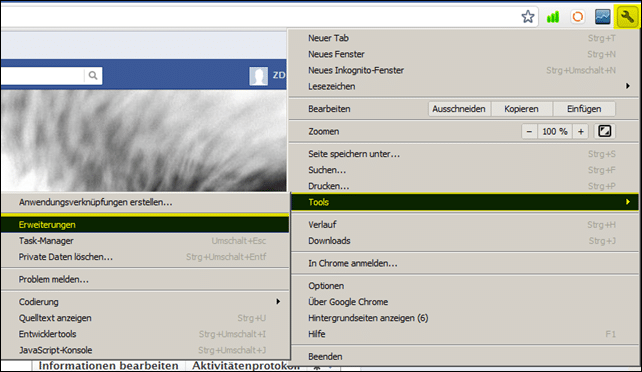
Task: Click the Kopieren button
Action: coord(521,109)
